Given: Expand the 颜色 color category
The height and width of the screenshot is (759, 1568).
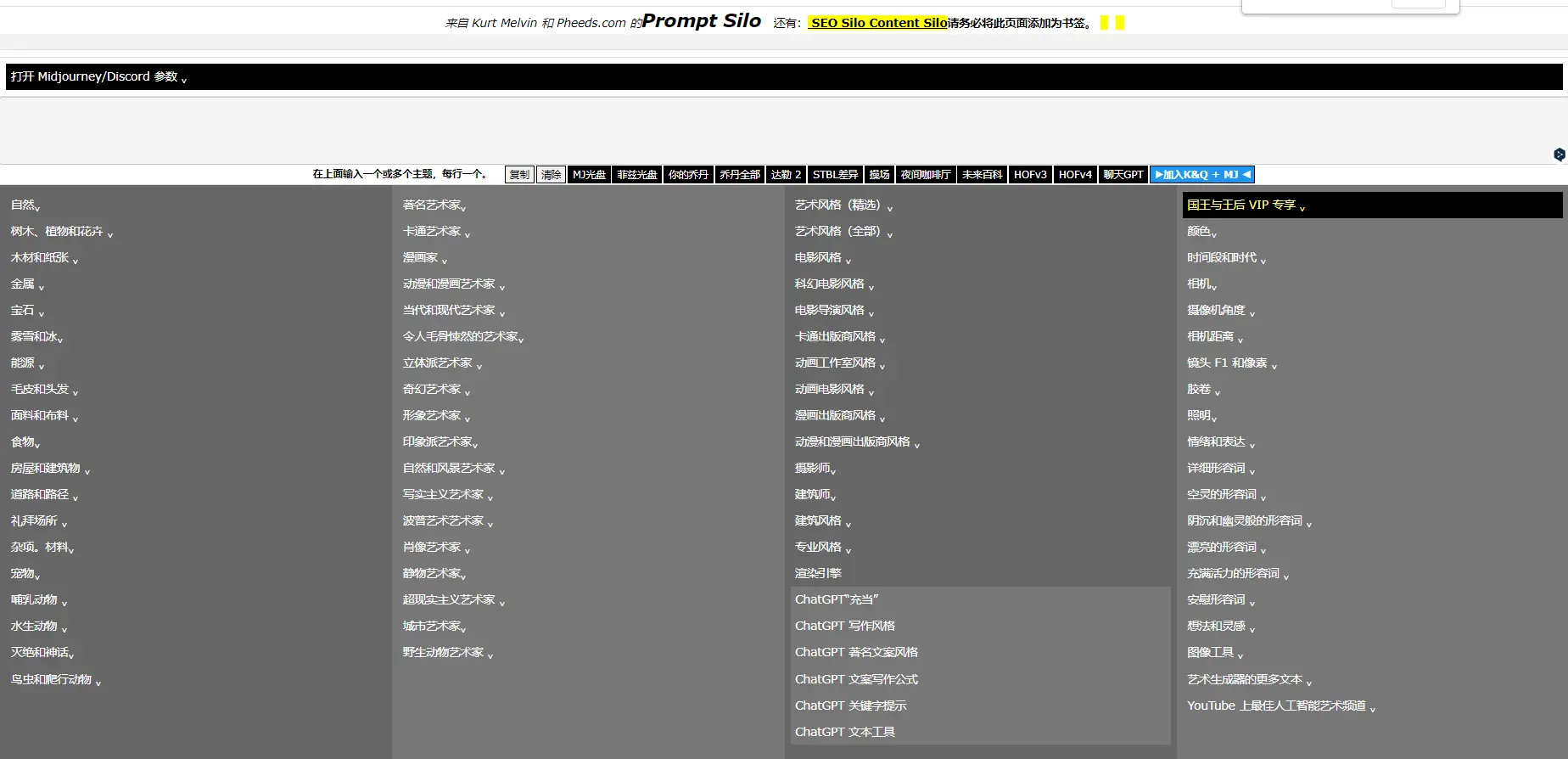Looking at the screenshot, I should tap(1201, 232).
